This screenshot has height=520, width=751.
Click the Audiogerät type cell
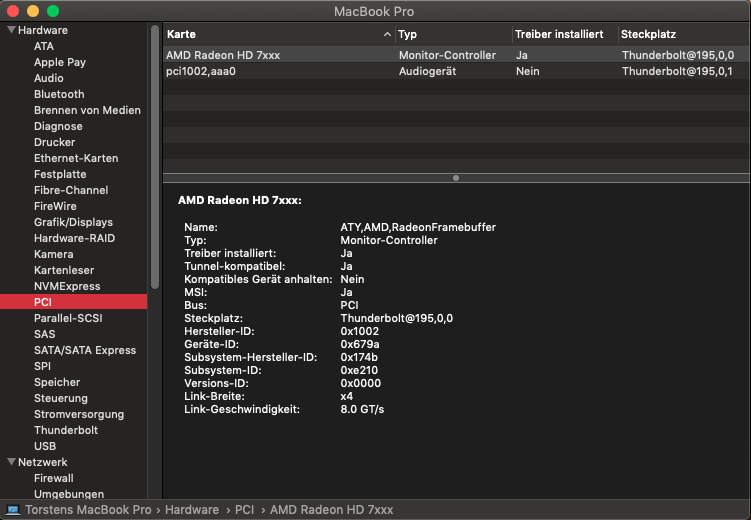(x=427, y=71)
